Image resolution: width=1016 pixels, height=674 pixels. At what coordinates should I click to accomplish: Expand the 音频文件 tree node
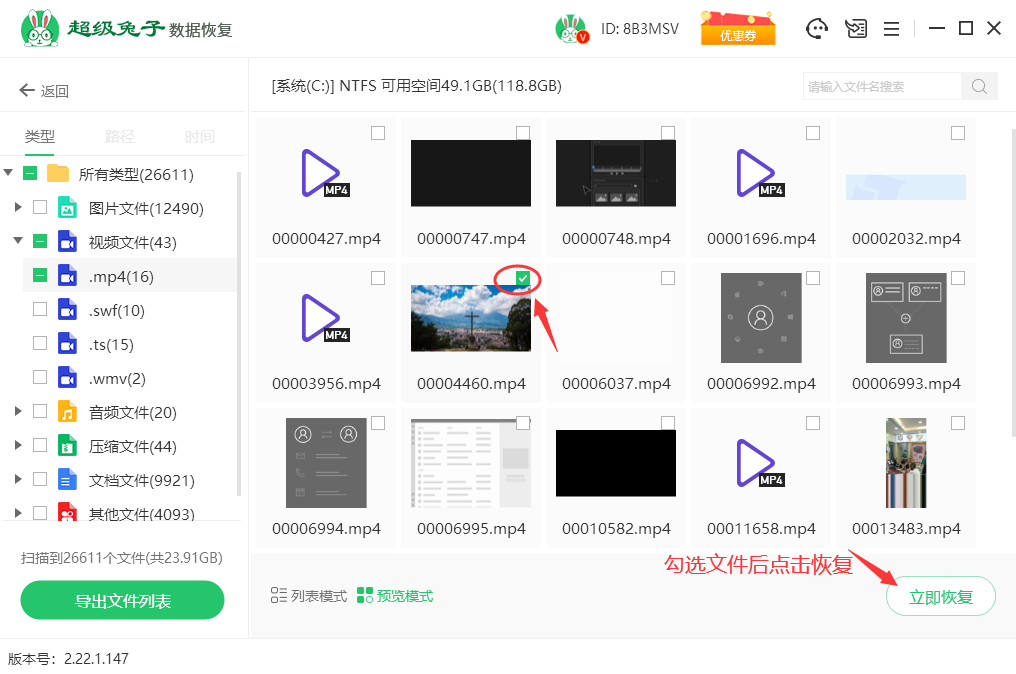coord(18,411)
